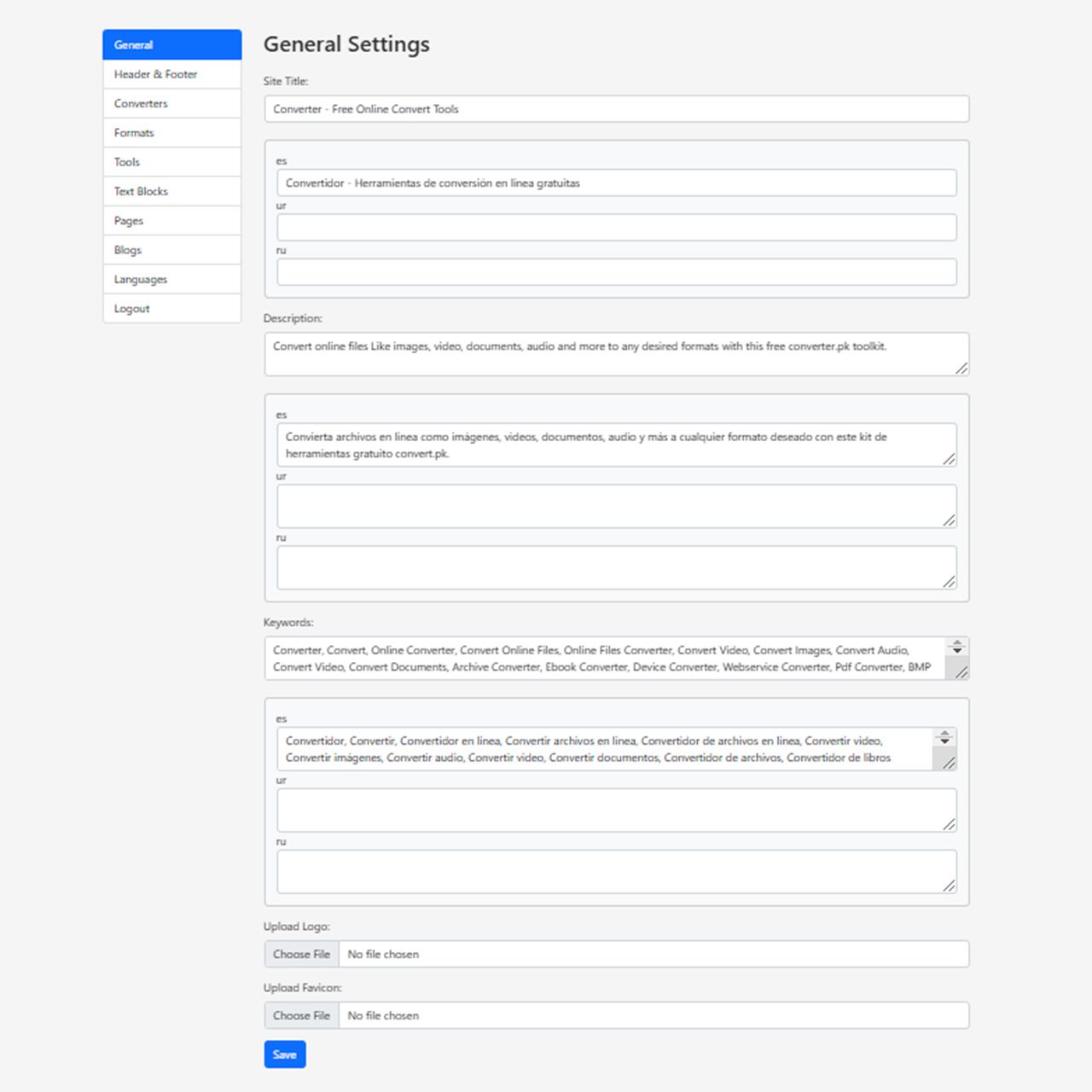Click the Save button
Viewport: 1092px width, 1092px height.
coord(285,1054)
